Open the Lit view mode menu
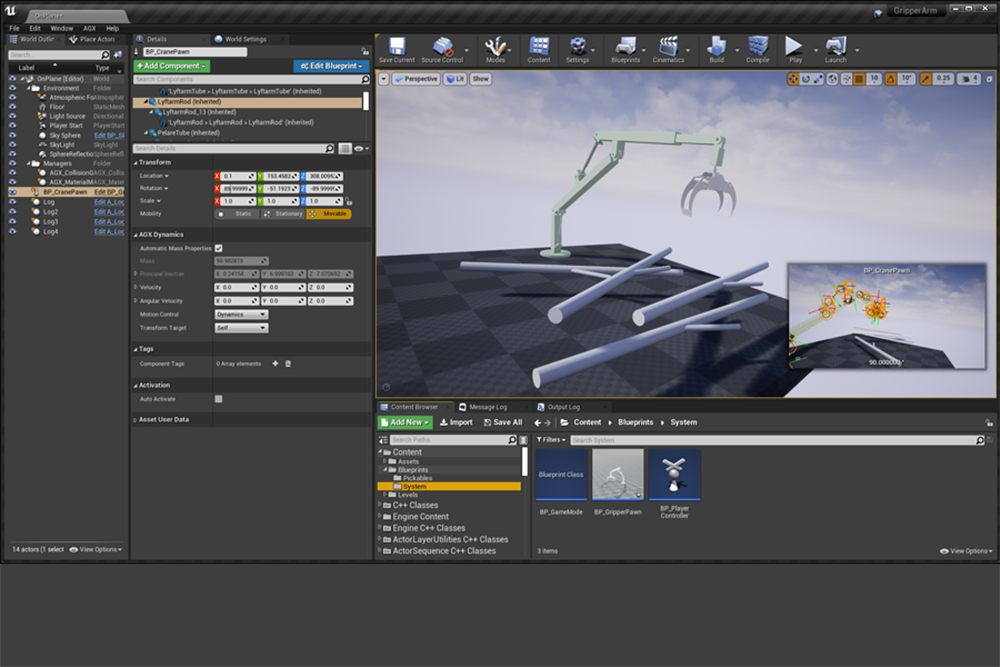 [455, 79]
